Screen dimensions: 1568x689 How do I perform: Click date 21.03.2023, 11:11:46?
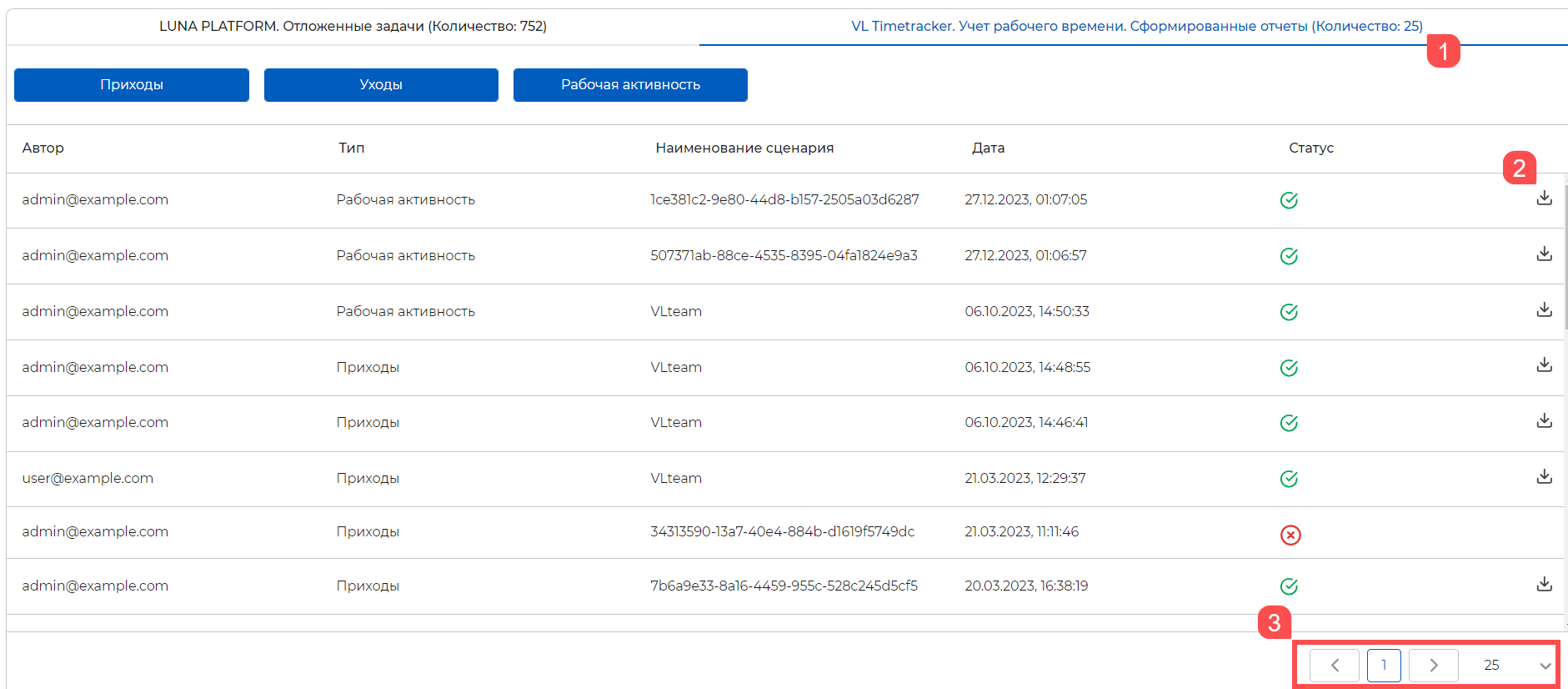tap(1021, 531)
